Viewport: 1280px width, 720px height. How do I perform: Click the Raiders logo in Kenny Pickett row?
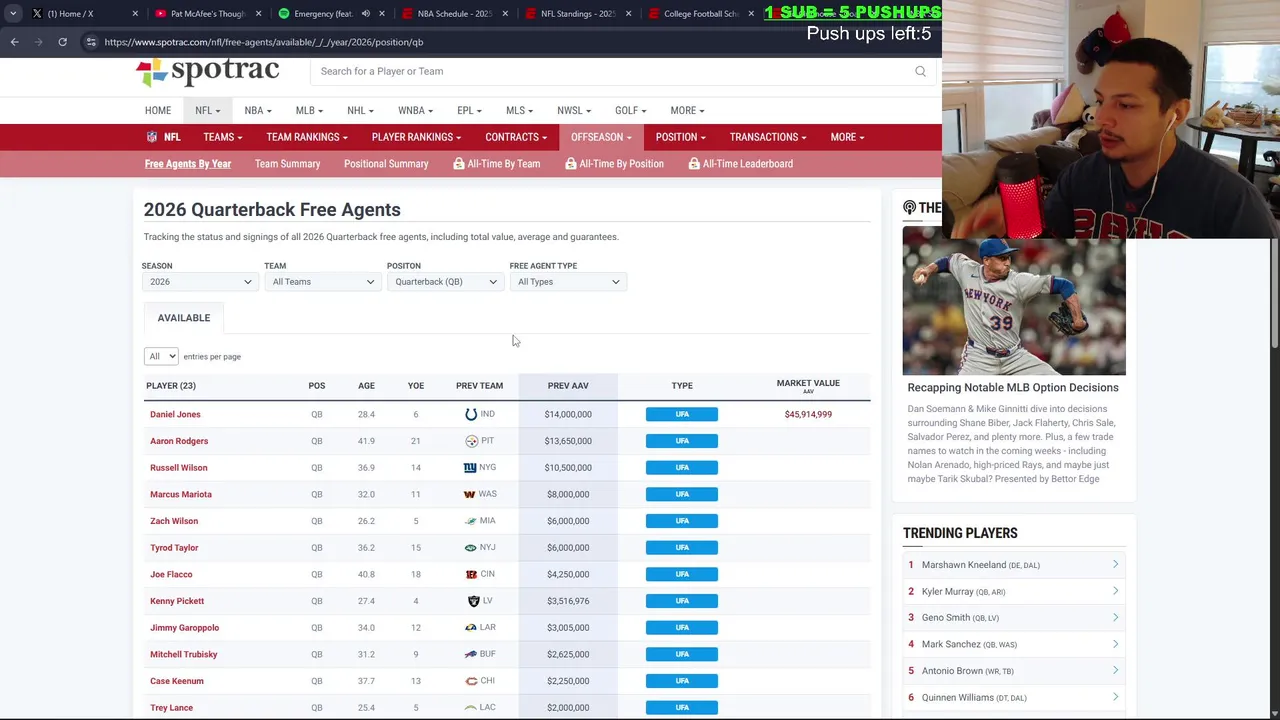[474, 601]
